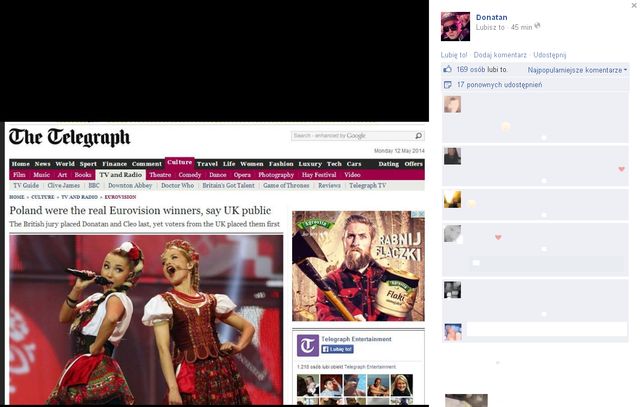Open the Luxury menu item

pyautogui.click(x=310, y=164)
